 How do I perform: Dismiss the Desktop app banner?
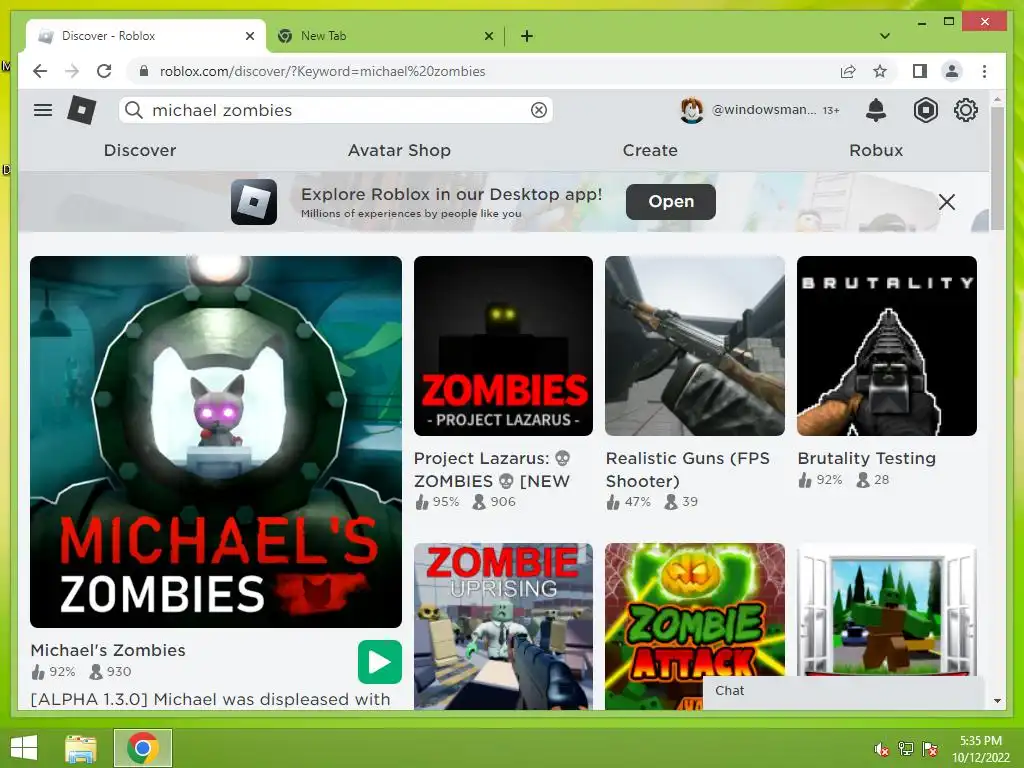click(x=947, y=202)
